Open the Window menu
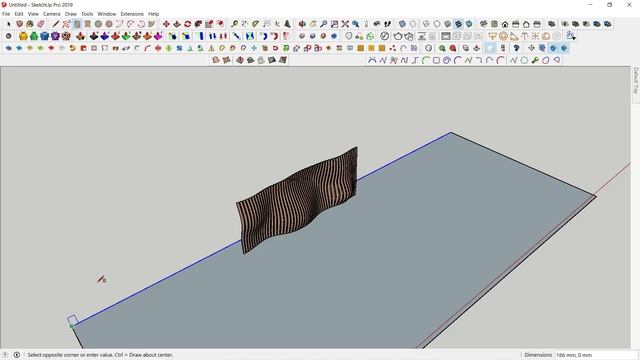640x360 pixels. (107, 14)
